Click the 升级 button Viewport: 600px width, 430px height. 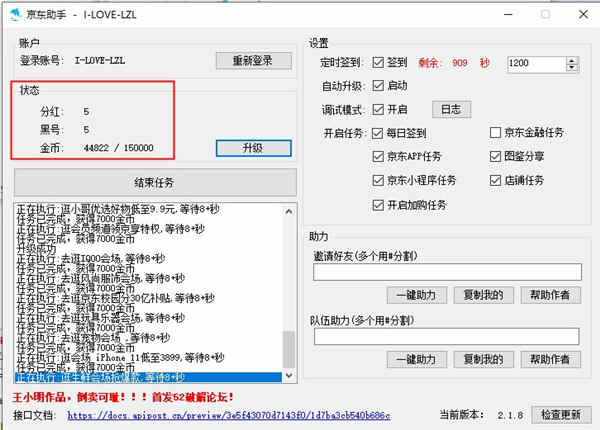(254, 148)
